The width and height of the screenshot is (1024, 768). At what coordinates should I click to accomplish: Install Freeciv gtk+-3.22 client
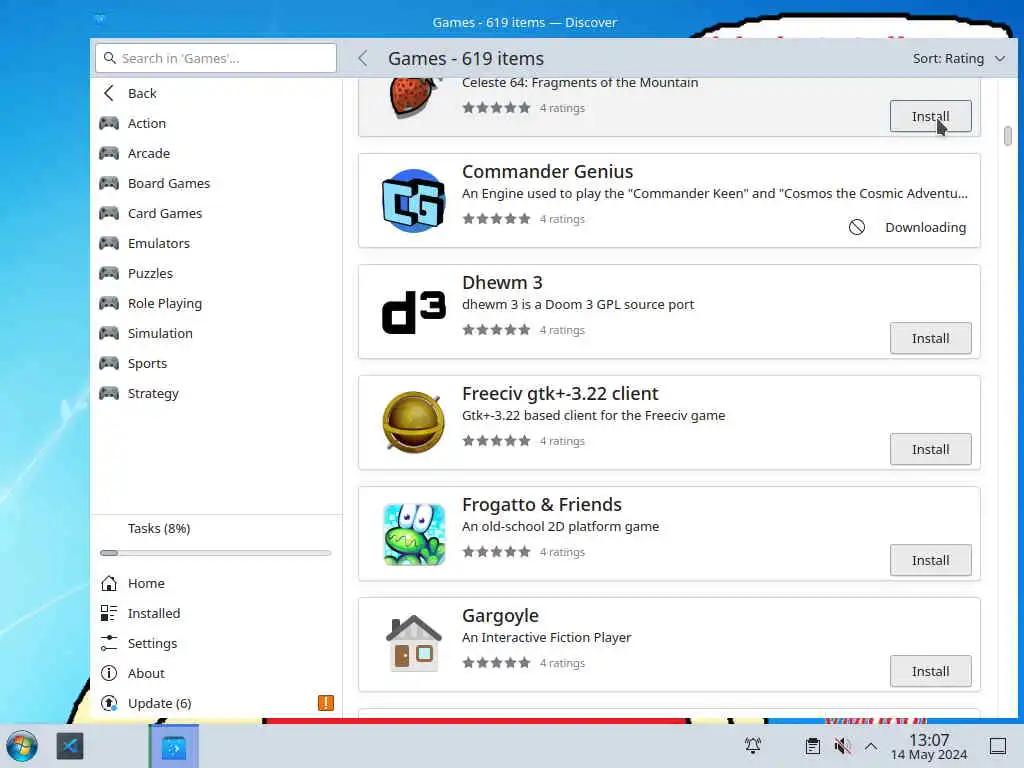click(930, 449)
